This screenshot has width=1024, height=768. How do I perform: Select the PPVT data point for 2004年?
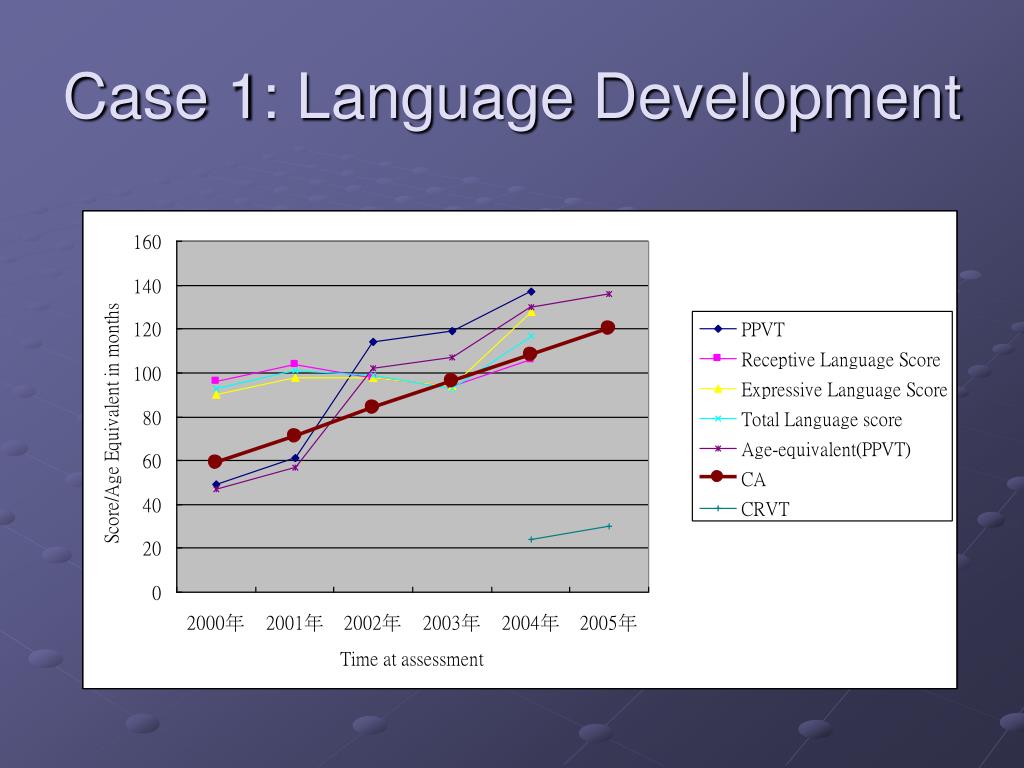point(531,291)
